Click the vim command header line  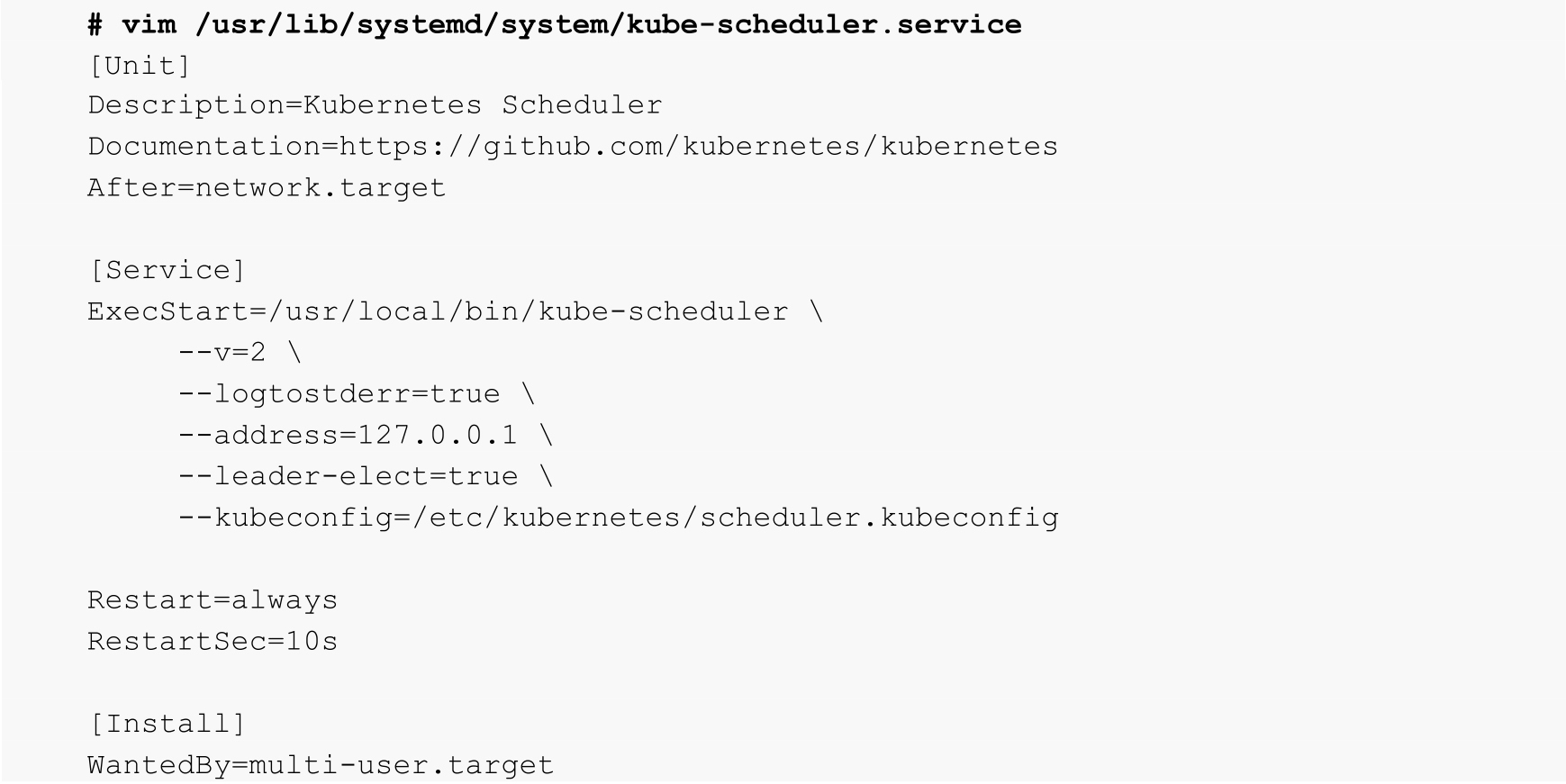click(x=555, y=24)
